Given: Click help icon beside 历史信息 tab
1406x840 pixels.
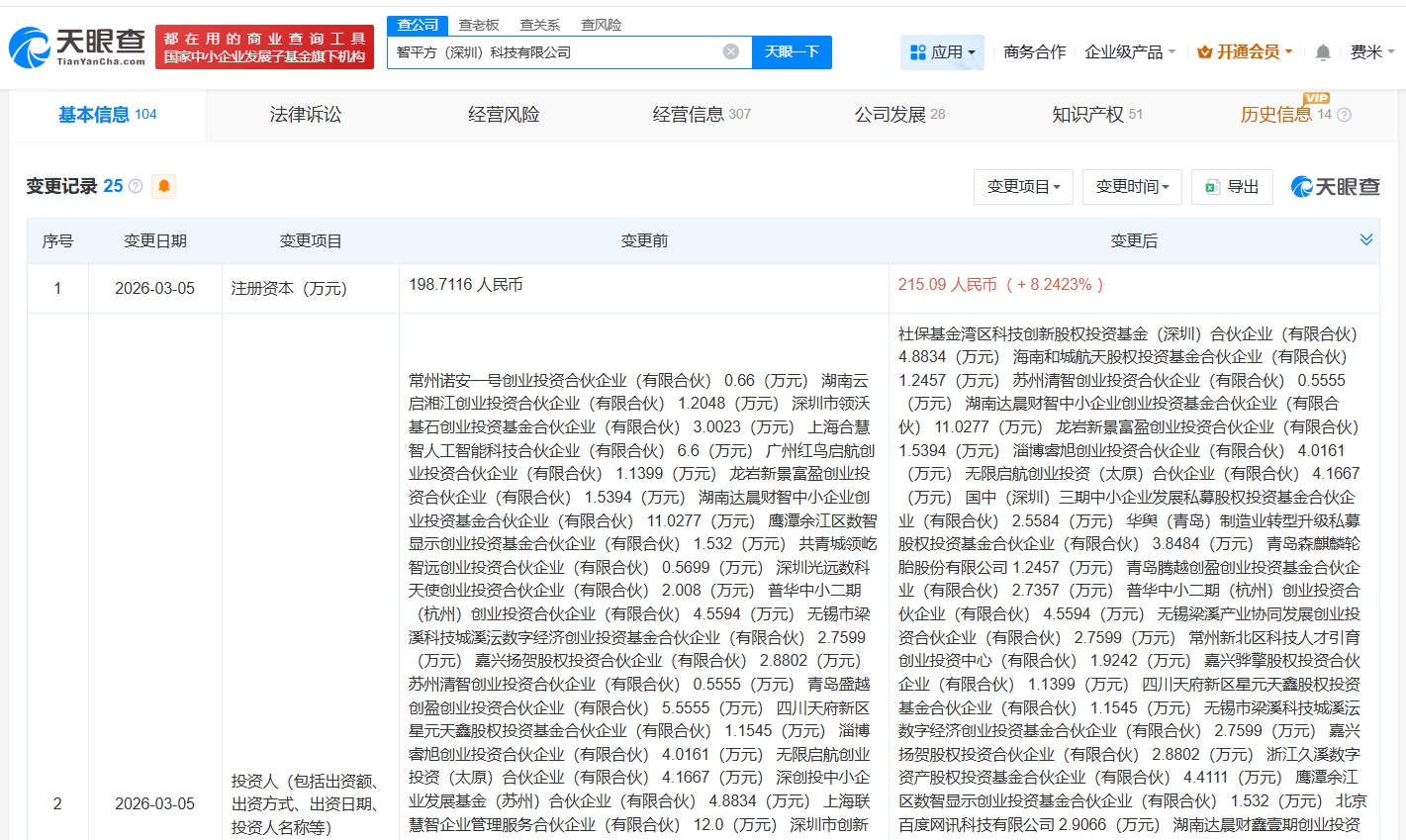Looking at the screenshot, I should (x=1344, y=115).
